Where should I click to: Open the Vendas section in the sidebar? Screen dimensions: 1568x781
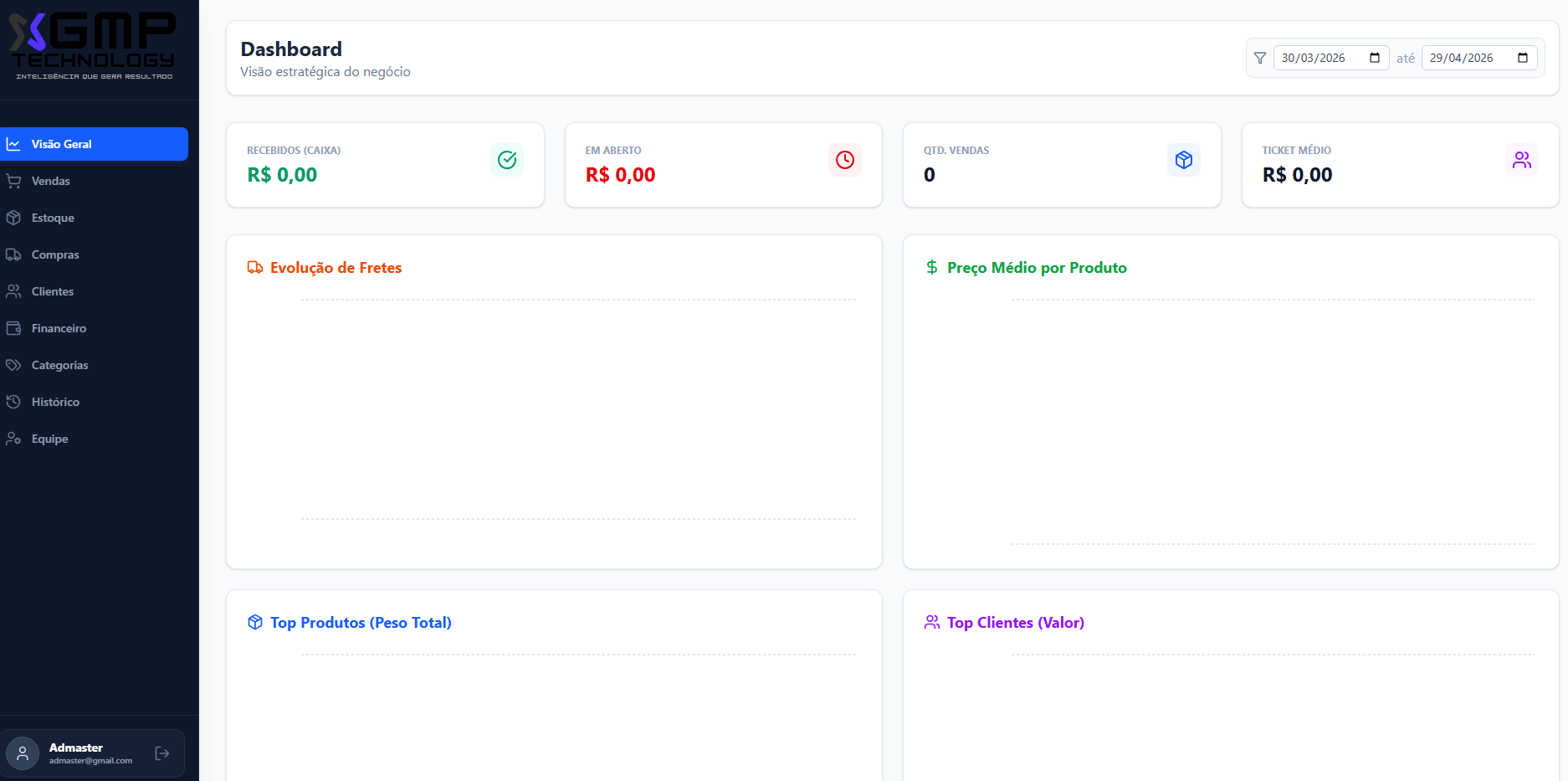coord(50,181)
